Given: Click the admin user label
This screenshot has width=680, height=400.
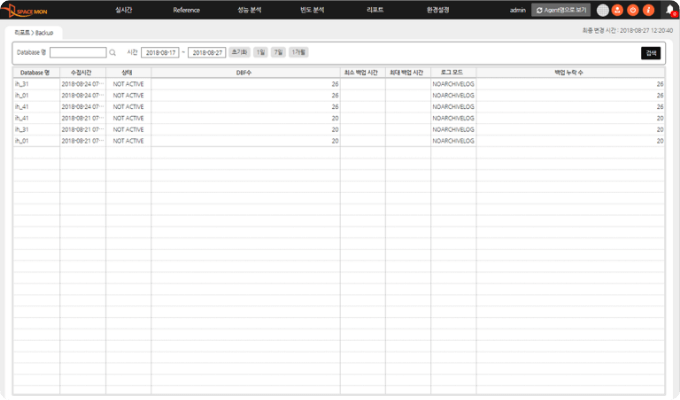Looking at the screenshot, I should [518, 10].
